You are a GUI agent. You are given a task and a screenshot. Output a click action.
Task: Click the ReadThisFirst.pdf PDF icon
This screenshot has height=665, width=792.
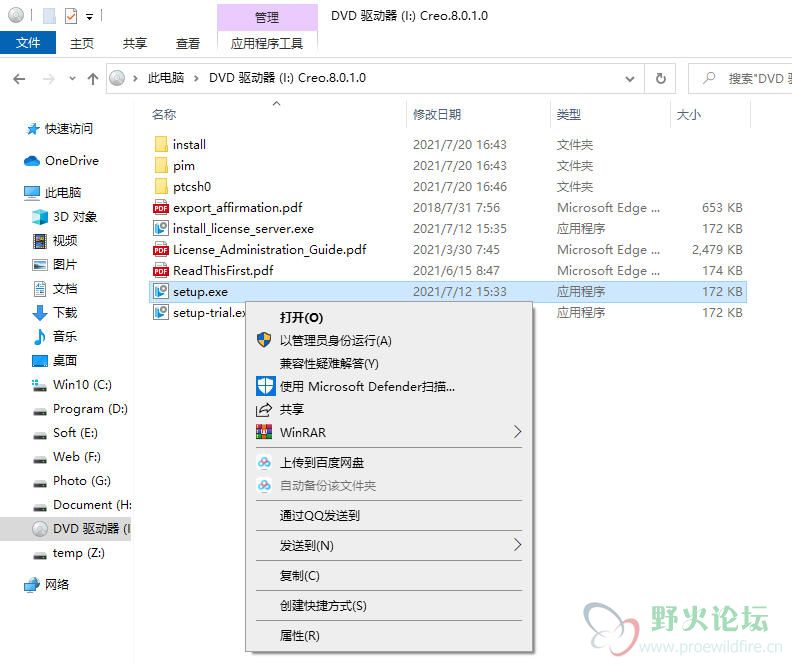[161, 271]
